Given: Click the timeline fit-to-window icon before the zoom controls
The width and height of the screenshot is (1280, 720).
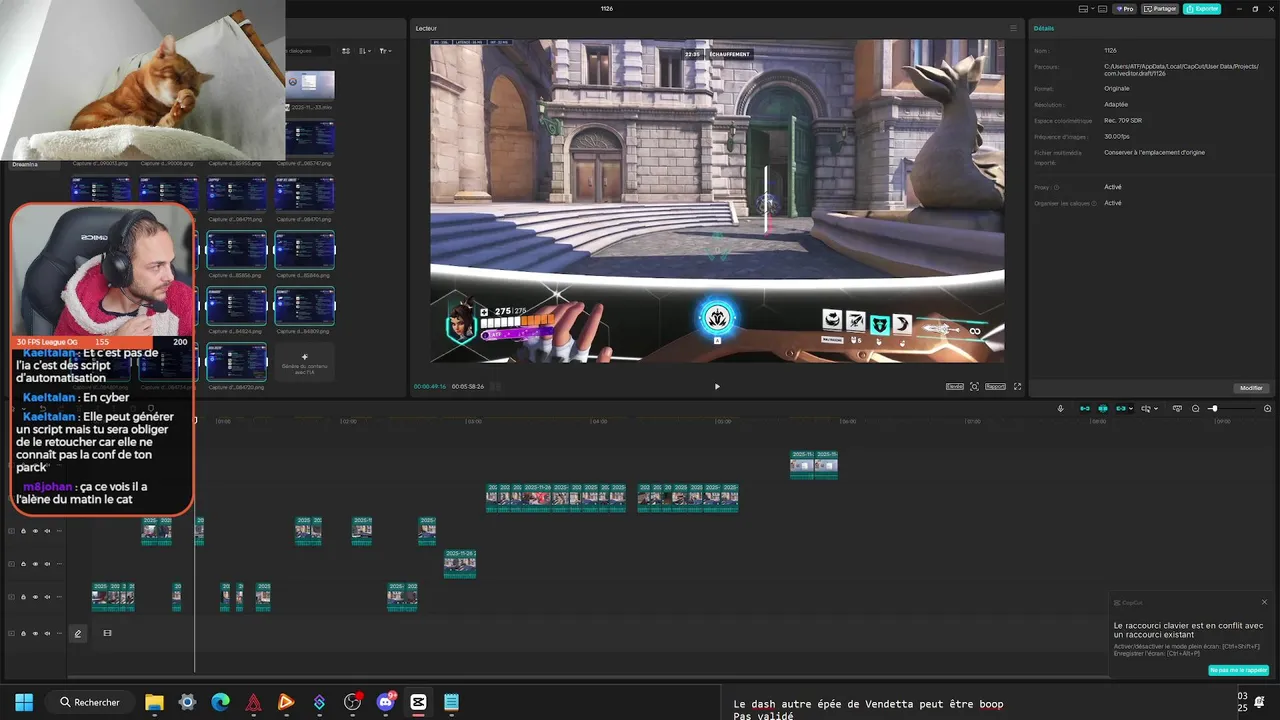Looking at the screenshot, I should (1177, 408).
